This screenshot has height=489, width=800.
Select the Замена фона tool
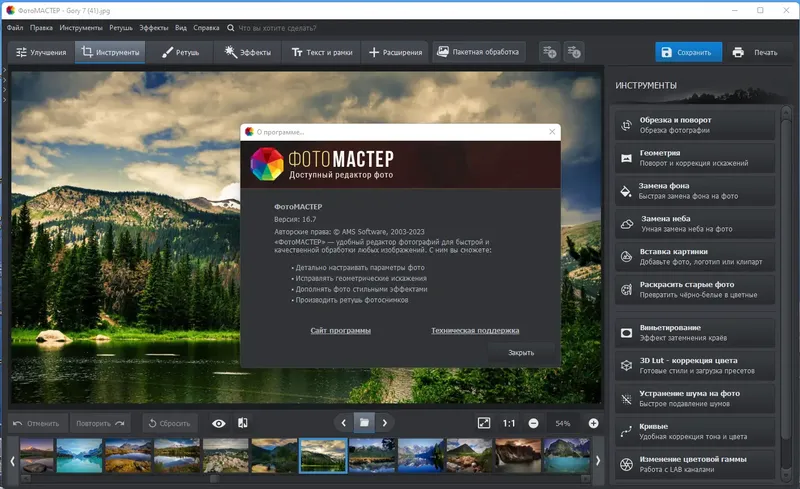694,191
